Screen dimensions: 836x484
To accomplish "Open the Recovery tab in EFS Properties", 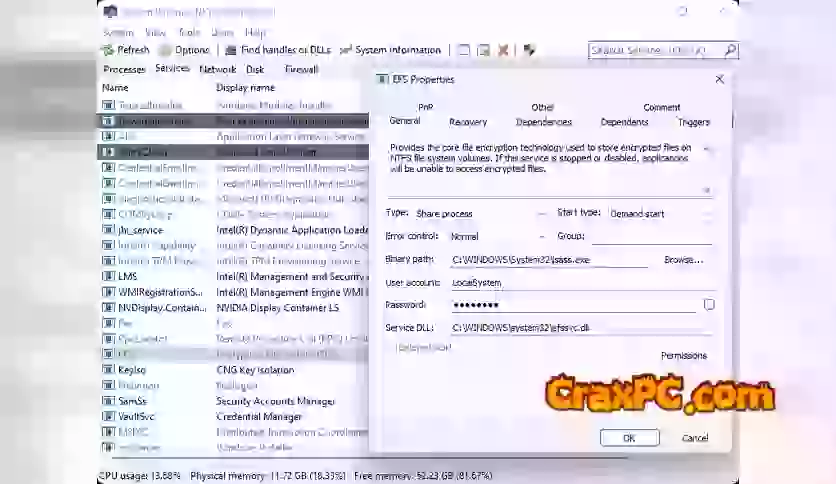I will [x=468, y=122].
